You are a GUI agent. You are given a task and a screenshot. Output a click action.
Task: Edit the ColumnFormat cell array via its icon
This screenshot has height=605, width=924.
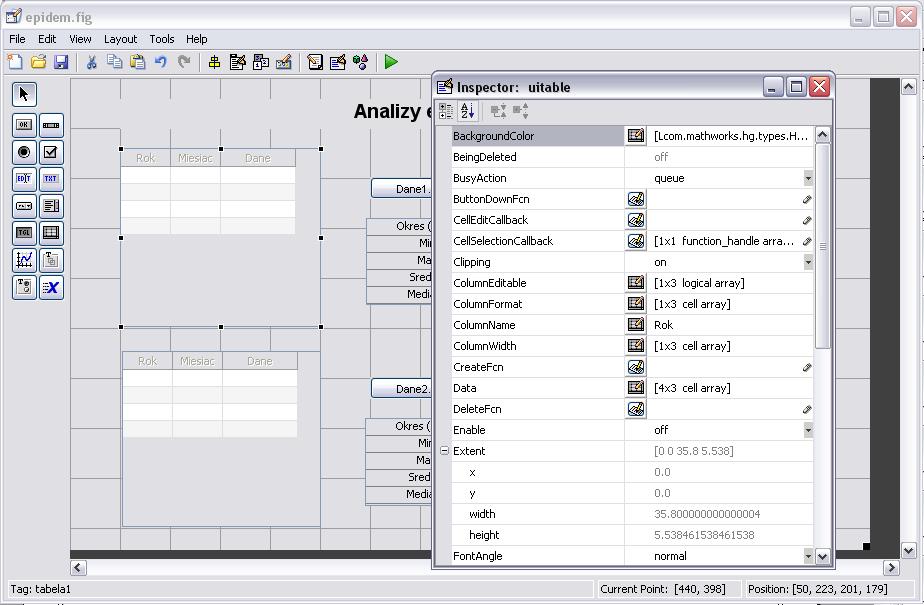[x=635, y=304]
